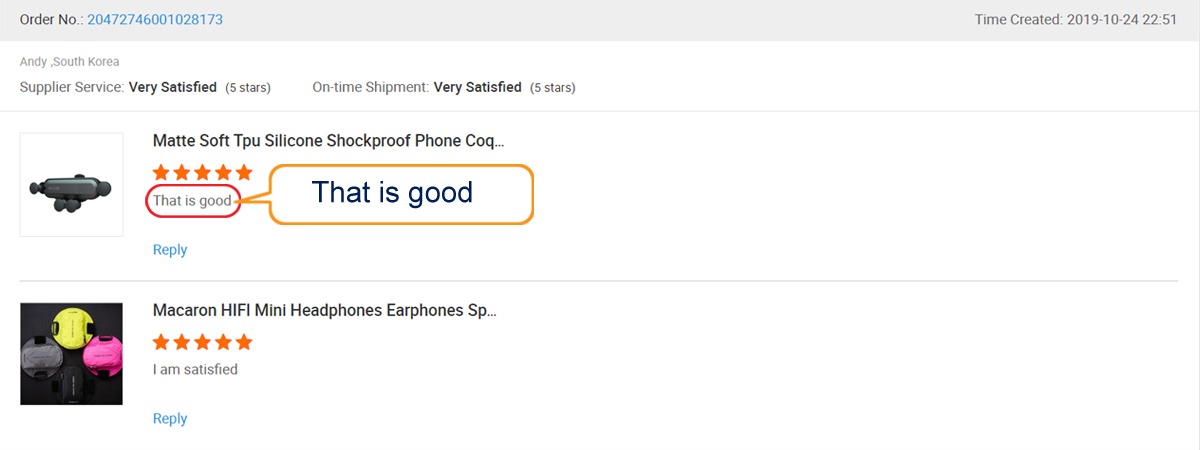Click third star of Matte Soft Tpu rating

click(x=203, y=173)
